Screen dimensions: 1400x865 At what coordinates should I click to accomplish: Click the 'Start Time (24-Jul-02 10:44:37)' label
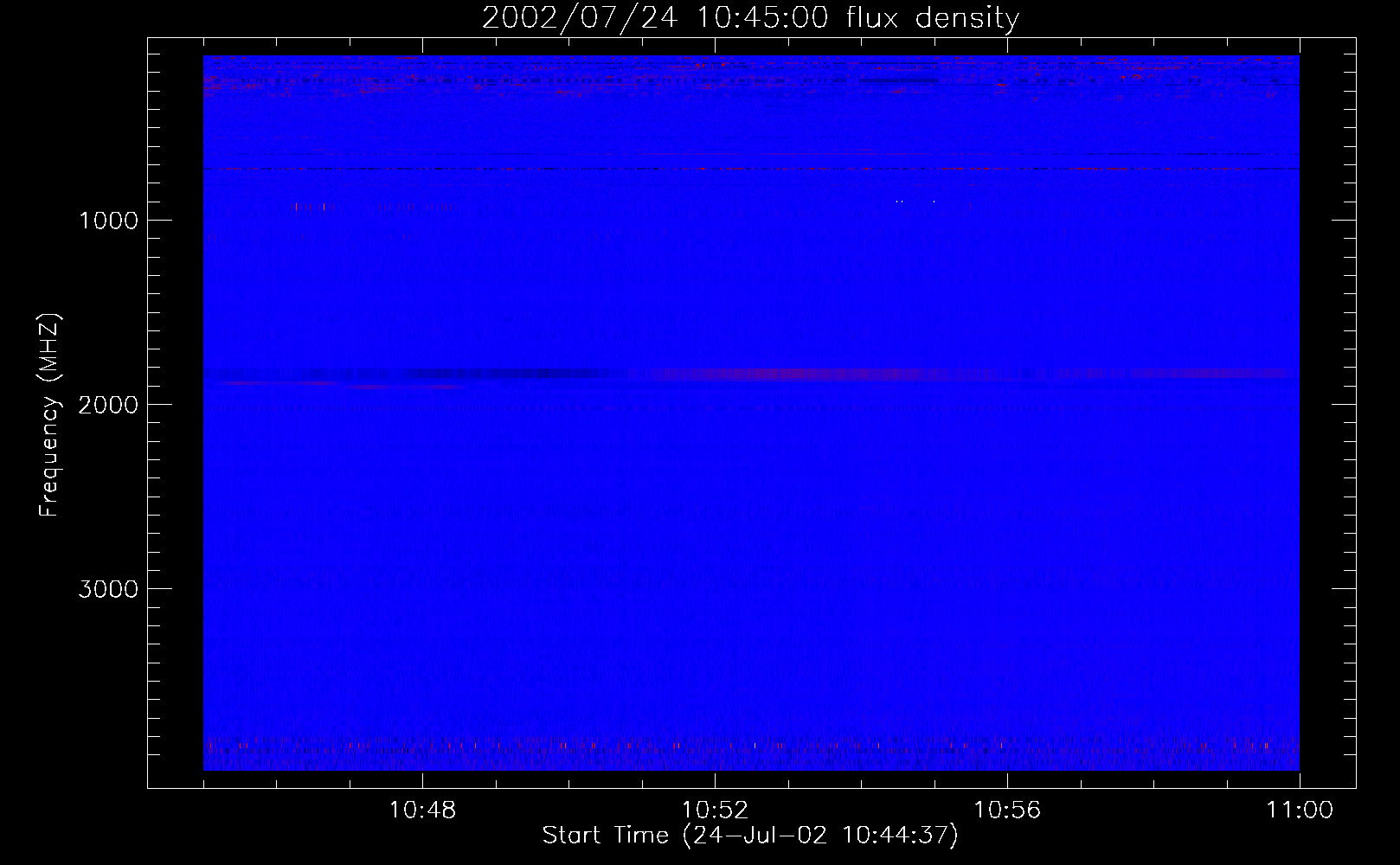click(750, 836)
